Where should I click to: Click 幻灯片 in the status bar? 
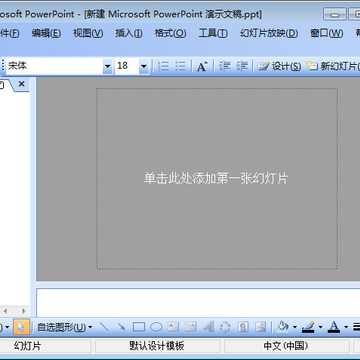pyautogui.click(x=27, y=346)
